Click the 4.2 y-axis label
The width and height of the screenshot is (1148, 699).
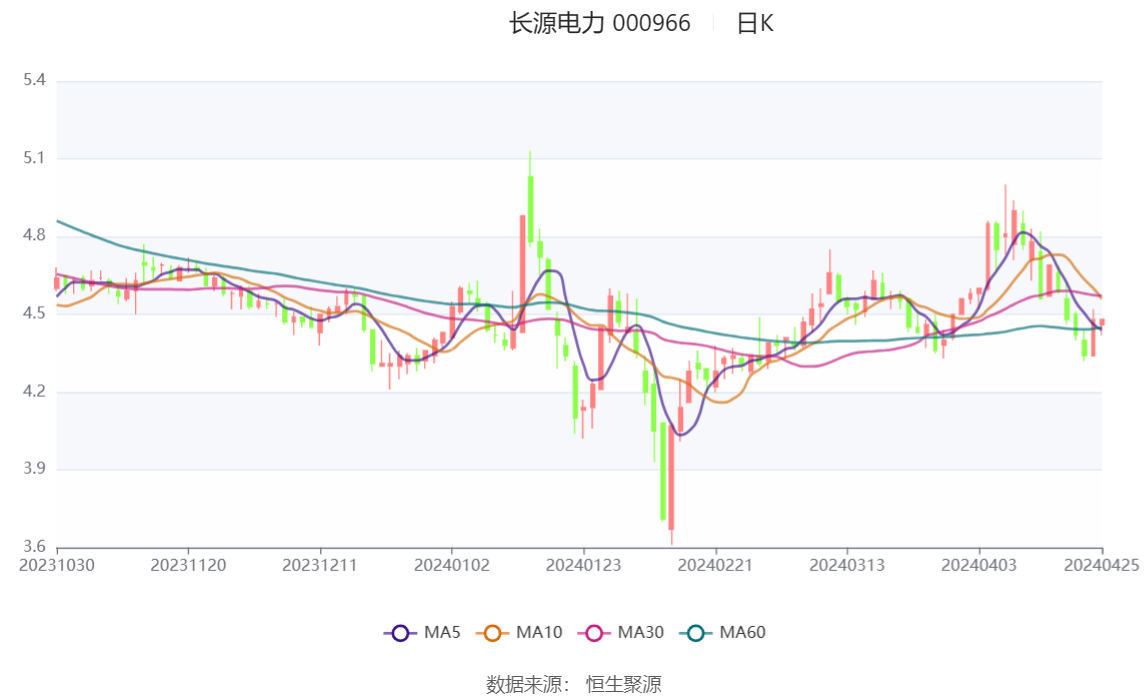pos(34,391)
